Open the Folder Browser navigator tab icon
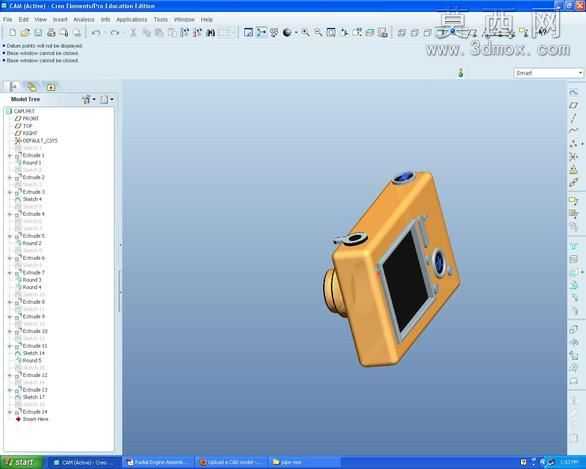The width and height of the screenshot is (586, 469). pos(32,87)
